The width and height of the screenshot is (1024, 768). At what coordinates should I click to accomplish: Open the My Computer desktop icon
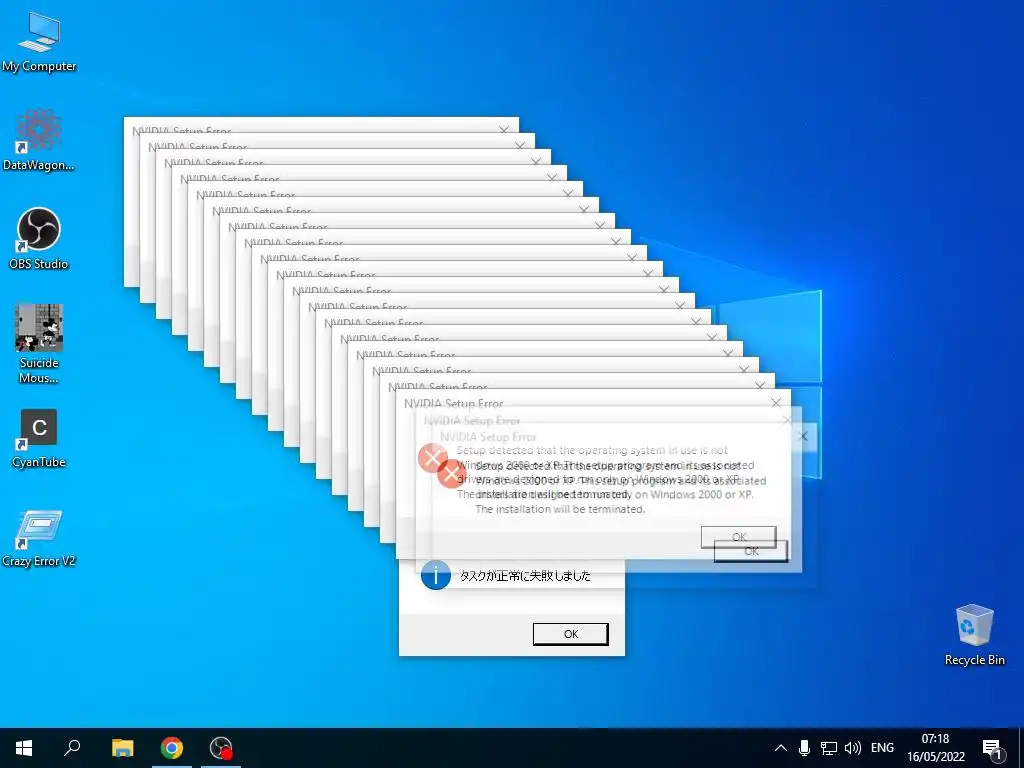(x=39, y=42)
